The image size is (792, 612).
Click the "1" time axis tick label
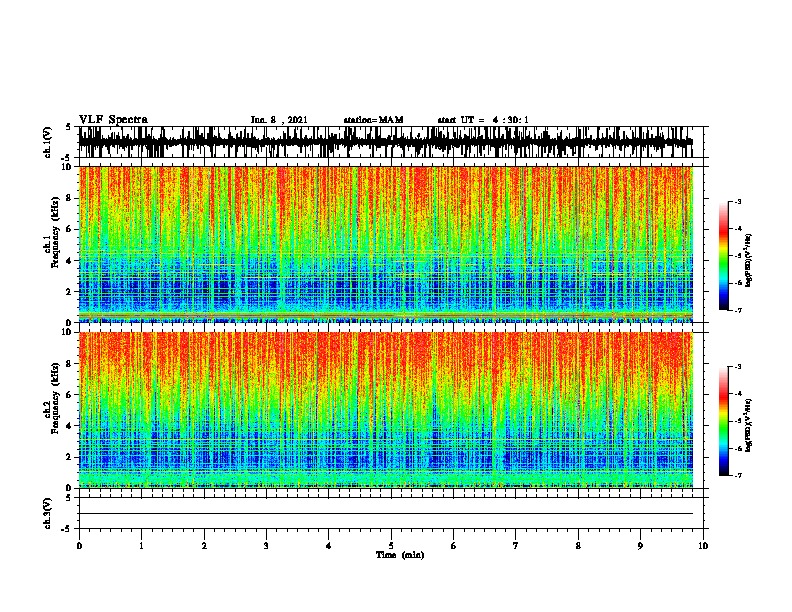(141, 545)
